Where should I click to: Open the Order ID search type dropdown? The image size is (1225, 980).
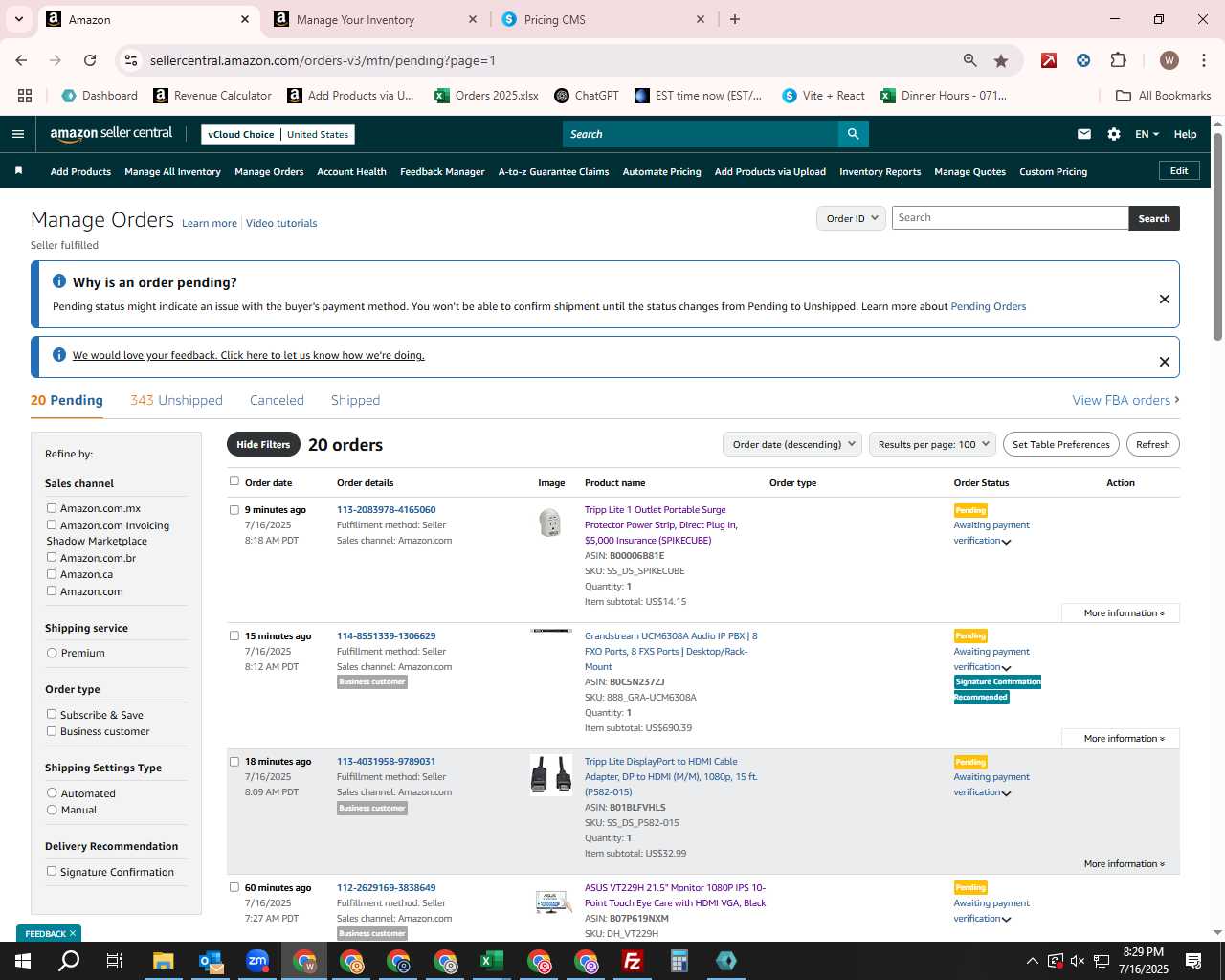click(852, 218)
